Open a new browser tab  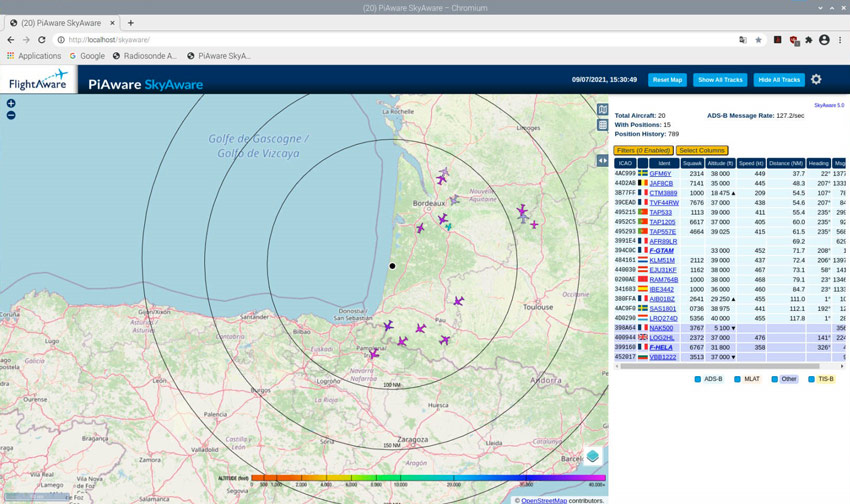131,23
